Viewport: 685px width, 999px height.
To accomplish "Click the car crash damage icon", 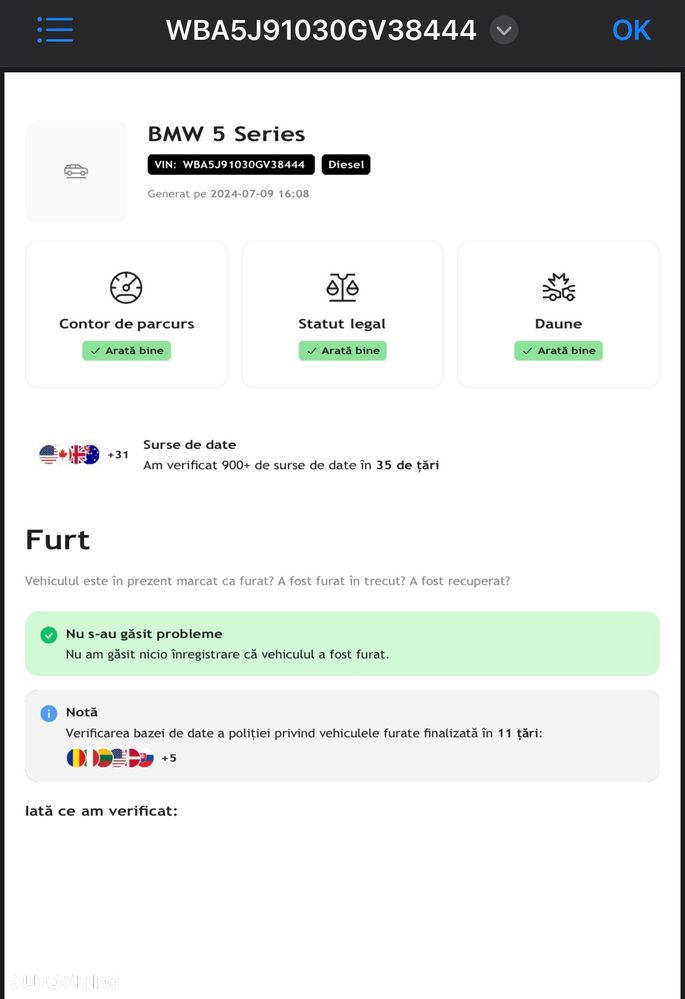I will click(x=558, y=287).
